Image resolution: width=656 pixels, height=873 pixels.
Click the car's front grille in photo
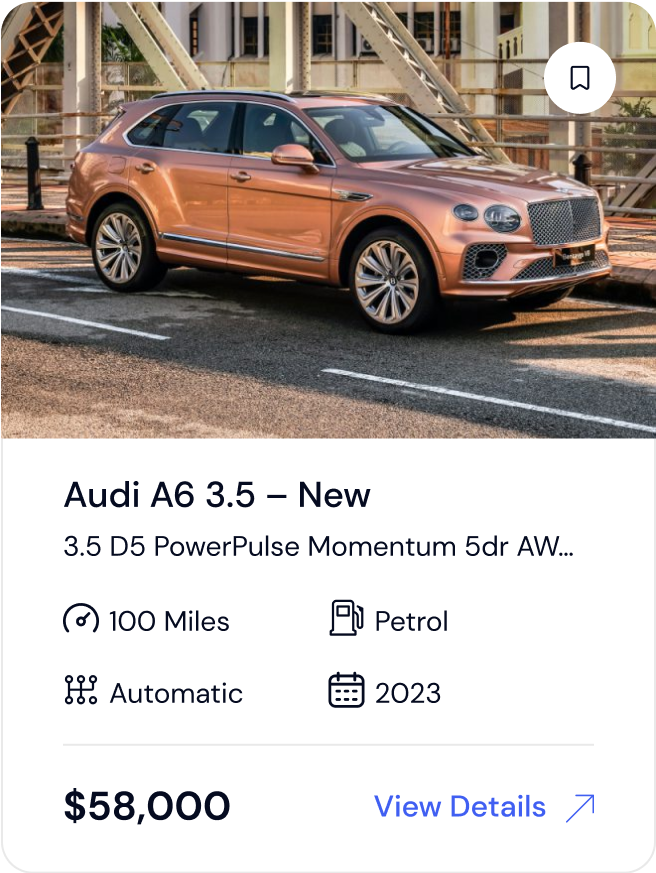click(564, 220)
